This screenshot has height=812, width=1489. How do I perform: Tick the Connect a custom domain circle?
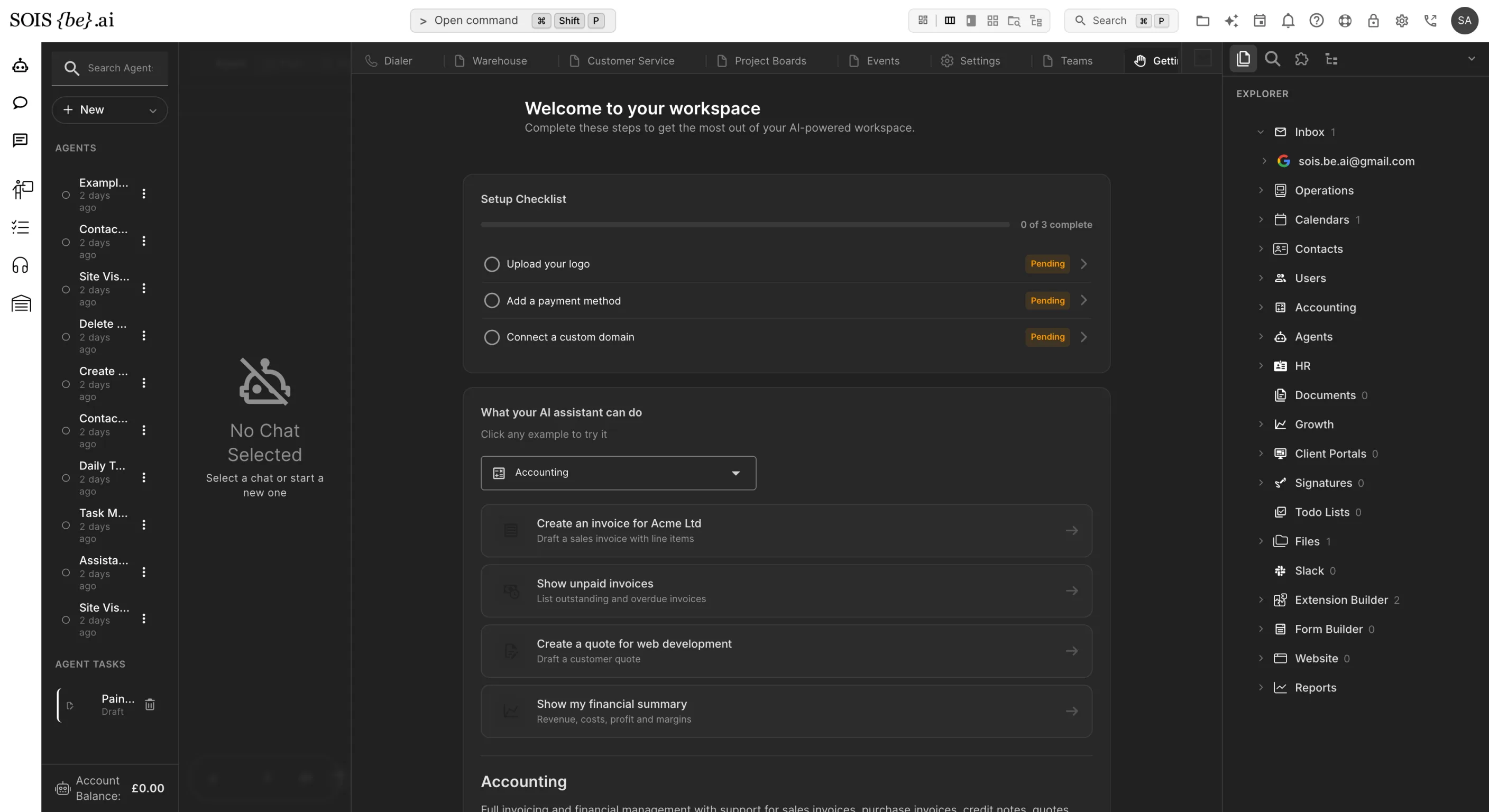[x=492, y=337]
